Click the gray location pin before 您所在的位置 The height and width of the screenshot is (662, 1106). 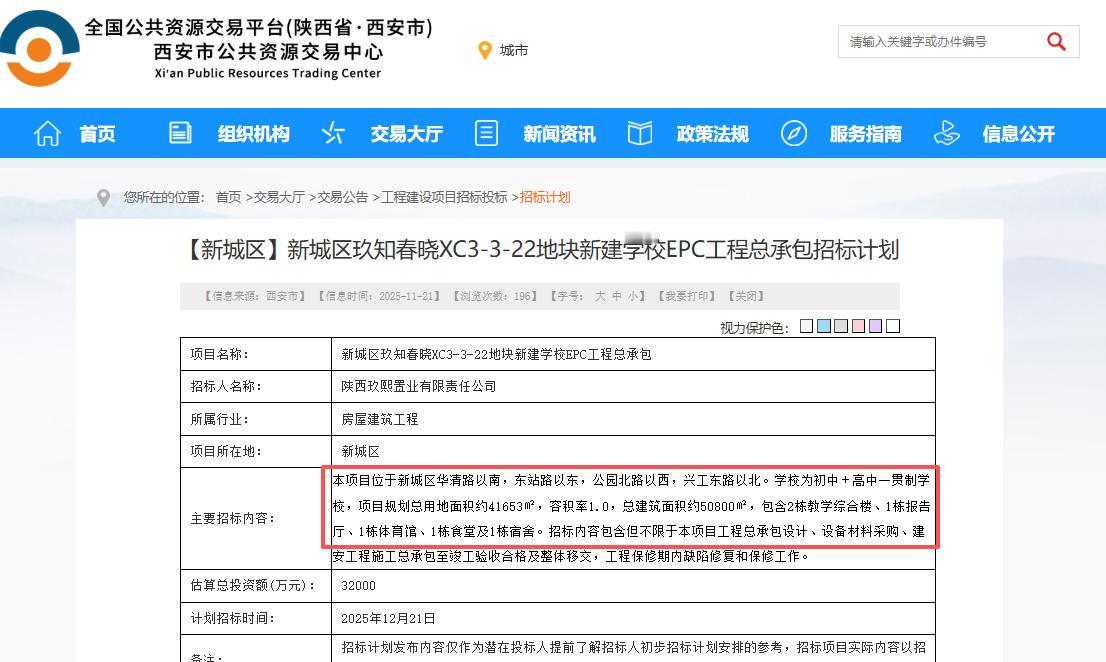[103, 197]
